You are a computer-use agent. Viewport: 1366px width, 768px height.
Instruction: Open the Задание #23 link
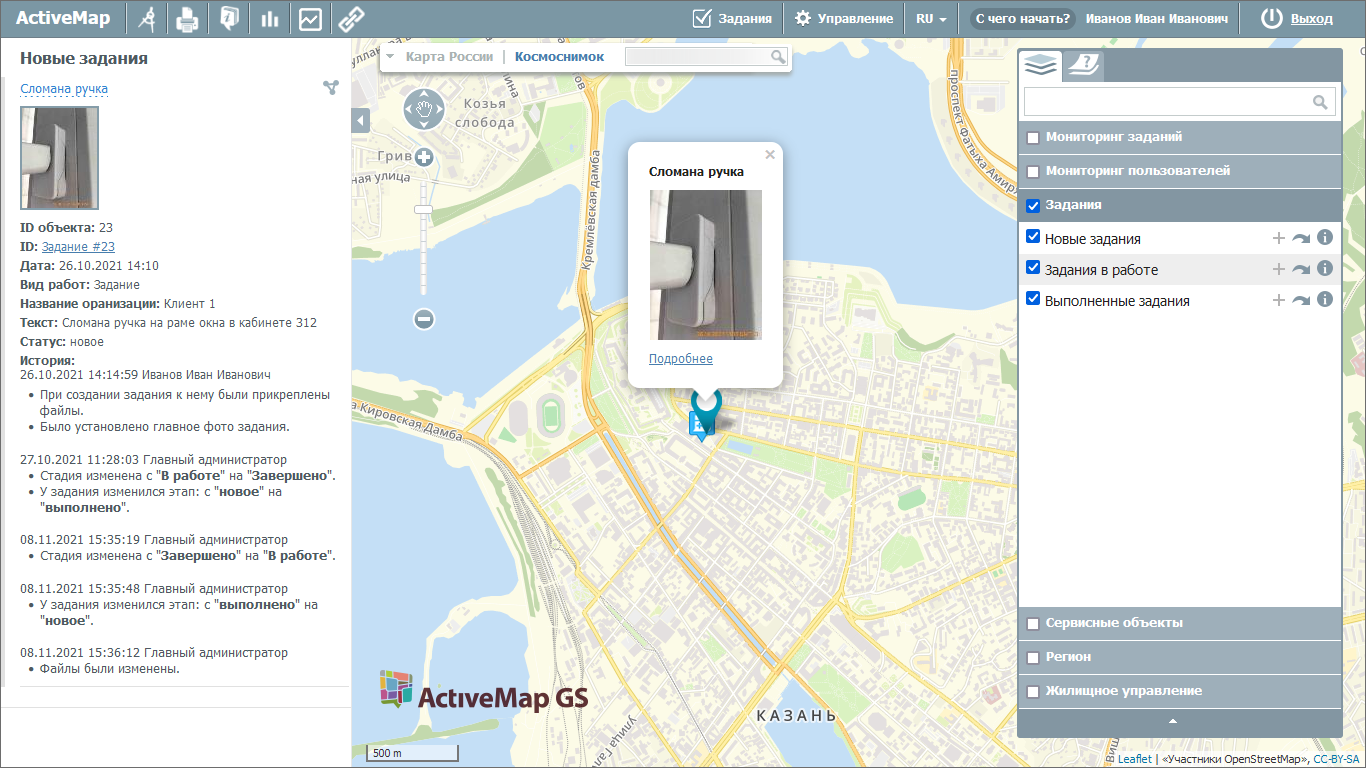(x=78, y=247)
